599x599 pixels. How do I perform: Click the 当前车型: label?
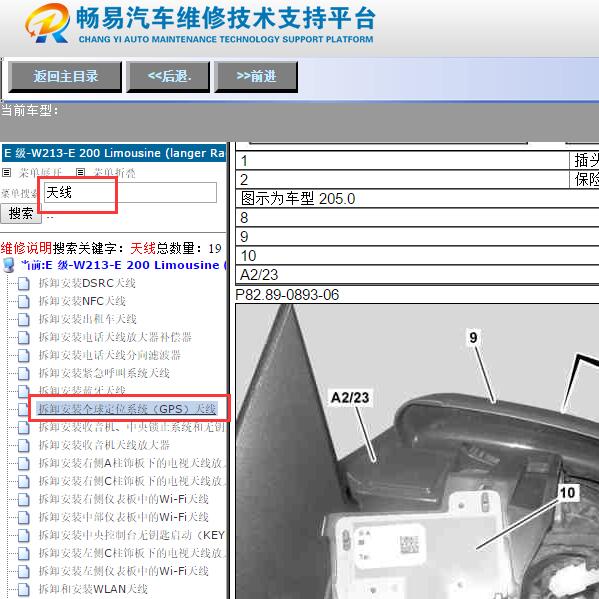[x=30, y=111]
